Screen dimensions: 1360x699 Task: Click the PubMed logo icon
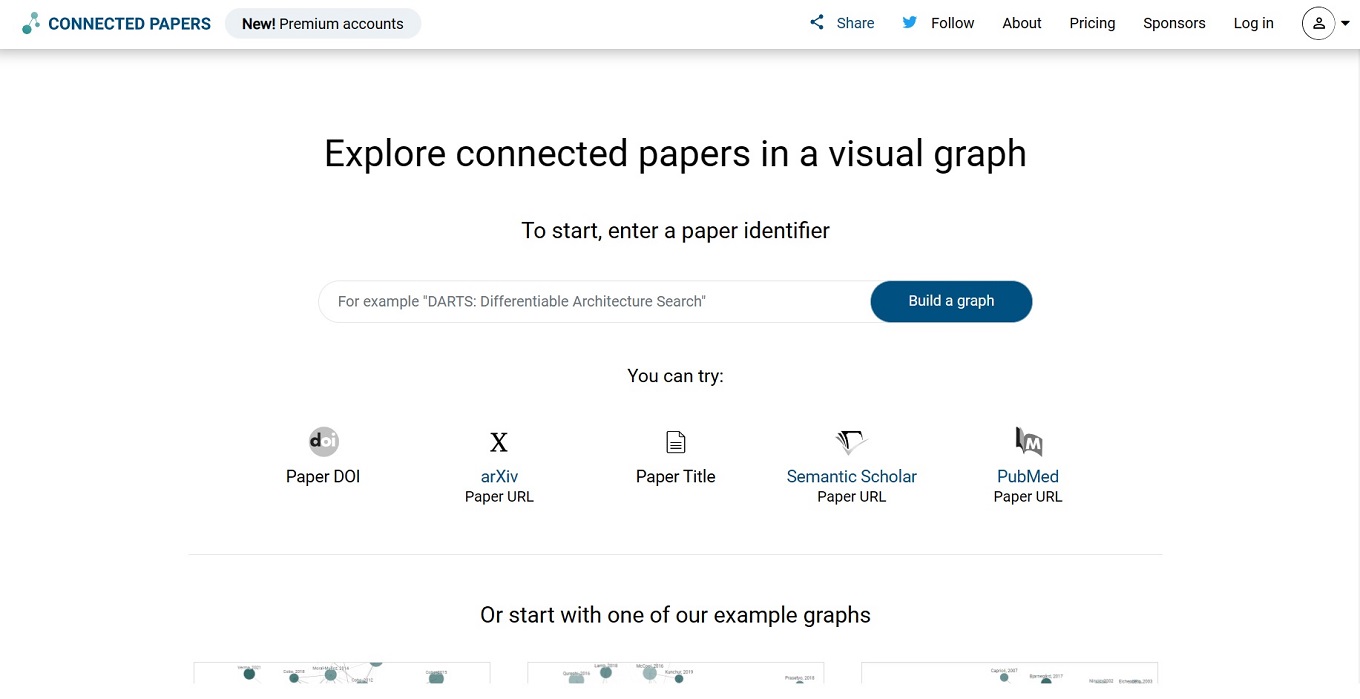point(1028,441)
